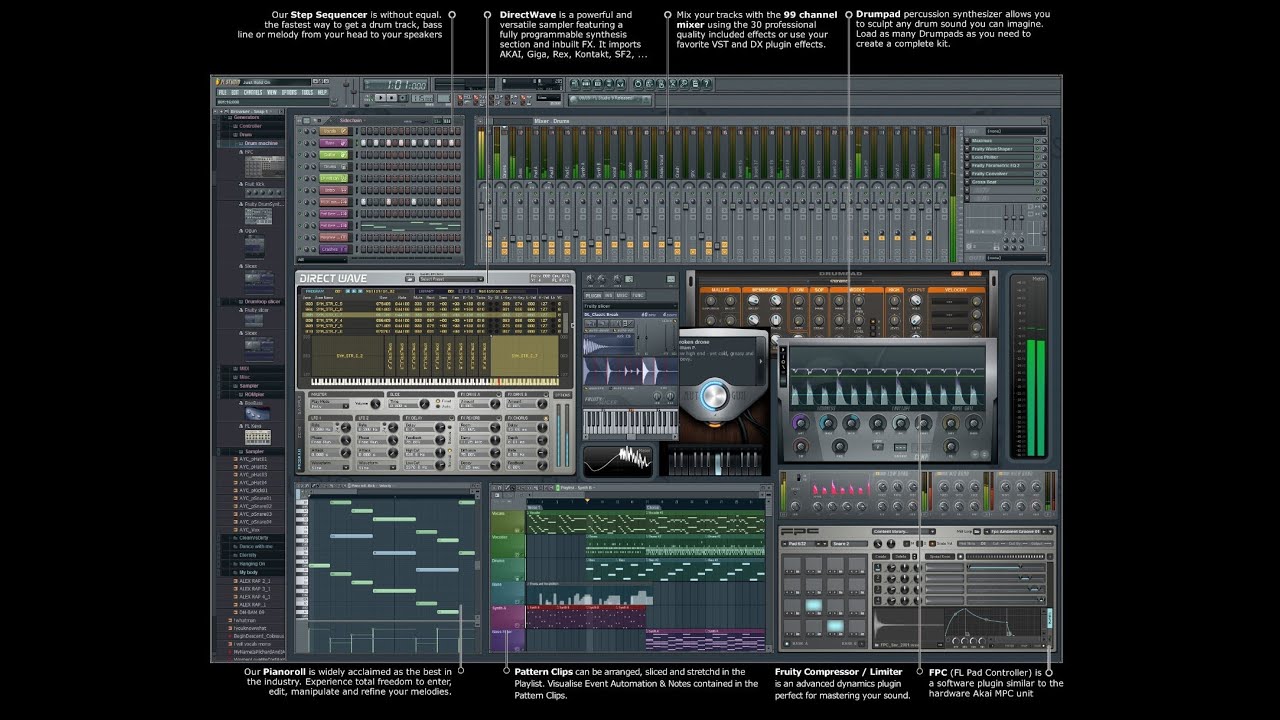
Task: Click the FPC preset thumbnail in browser
Action: [x=265, y=167]
